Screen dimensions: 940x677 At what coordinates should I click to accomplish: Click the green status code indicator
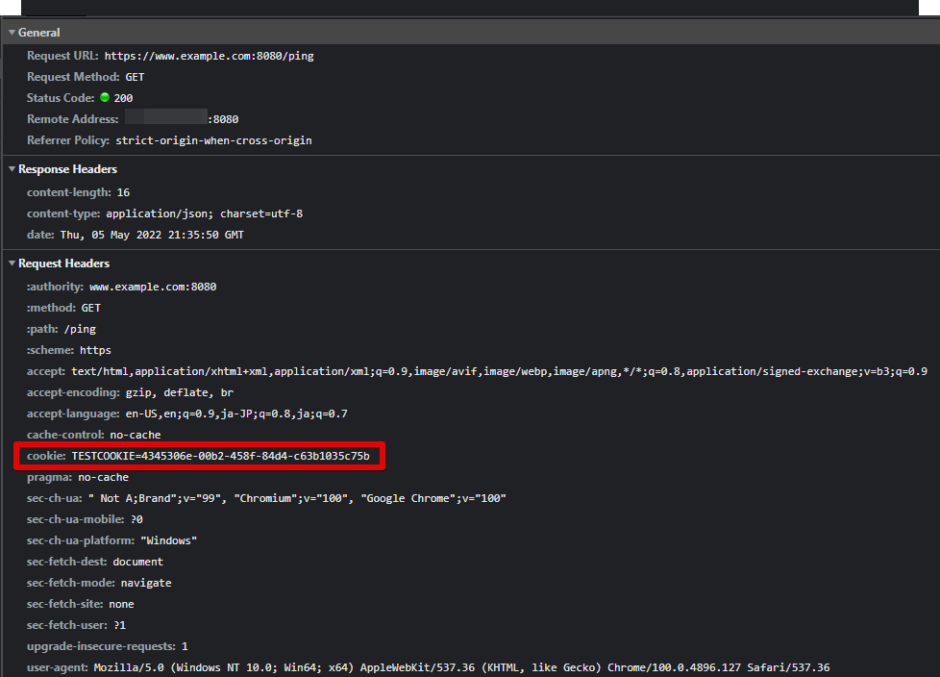point(104,97)
